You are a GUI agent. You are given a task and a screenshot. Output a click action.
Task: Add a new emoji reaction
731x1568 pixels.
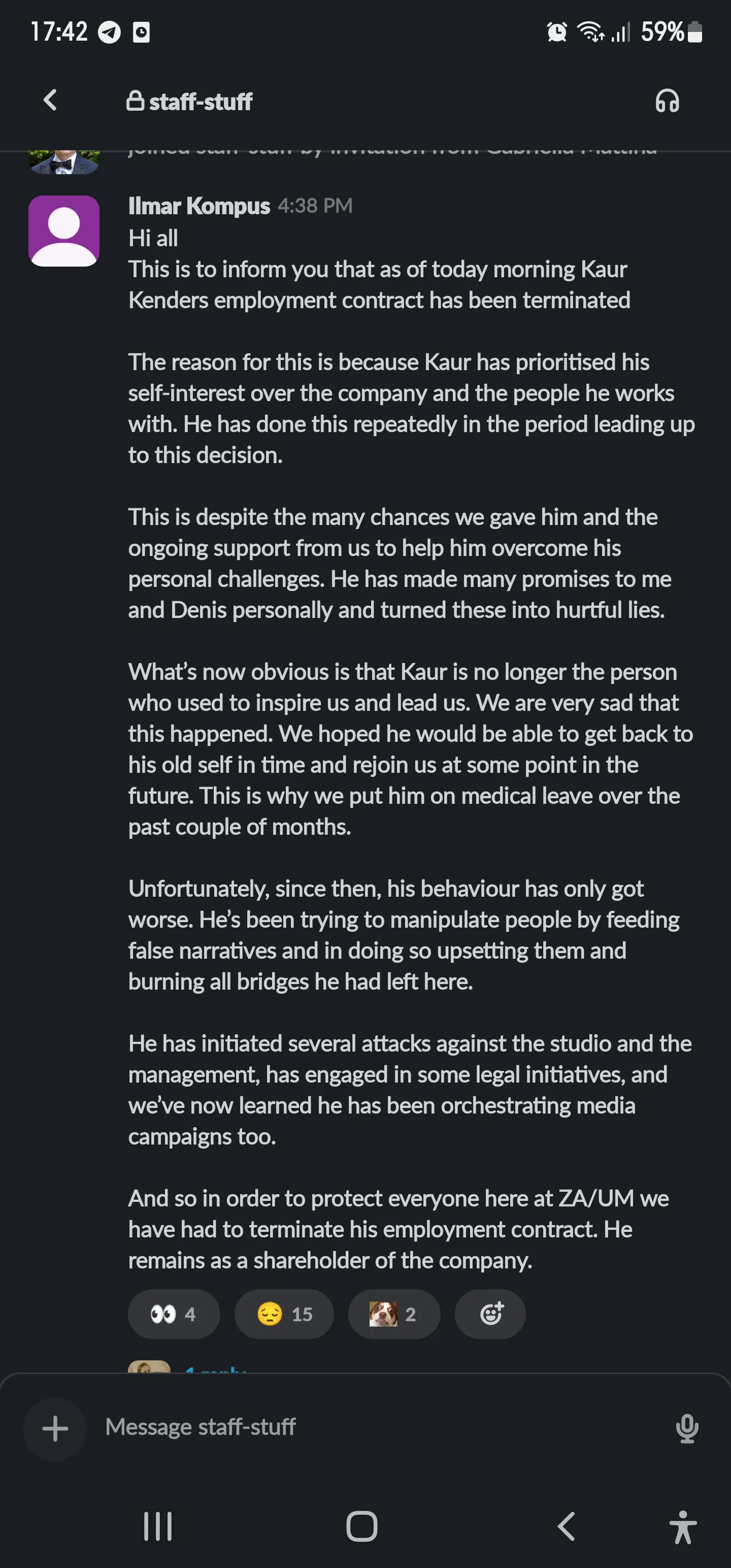(x=490, y=1314)
